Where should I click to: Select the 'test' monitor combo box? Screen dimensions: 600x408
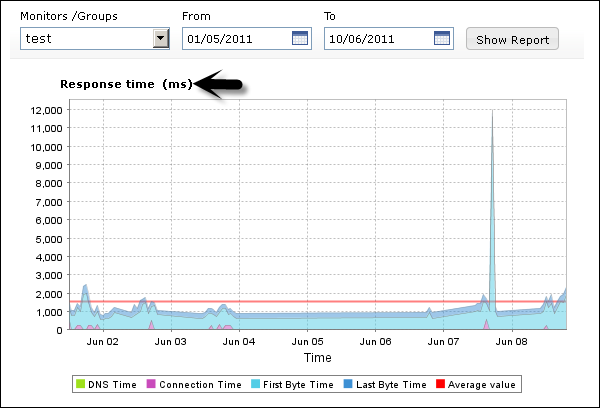point(86,38)
